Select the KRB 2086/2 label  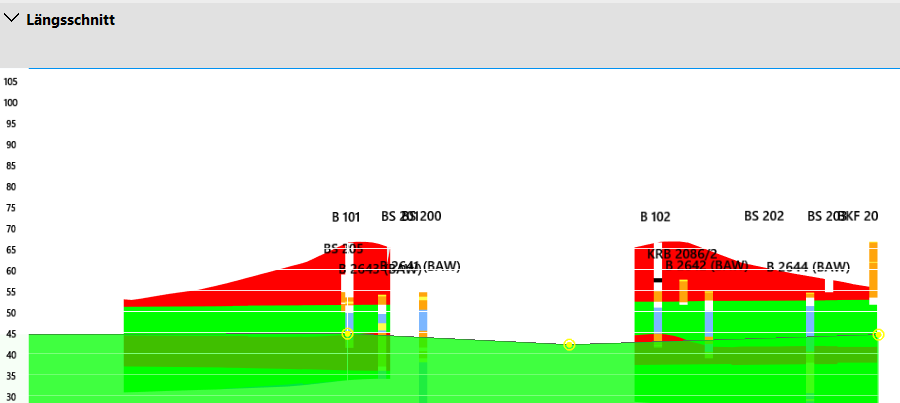point(682,254)
